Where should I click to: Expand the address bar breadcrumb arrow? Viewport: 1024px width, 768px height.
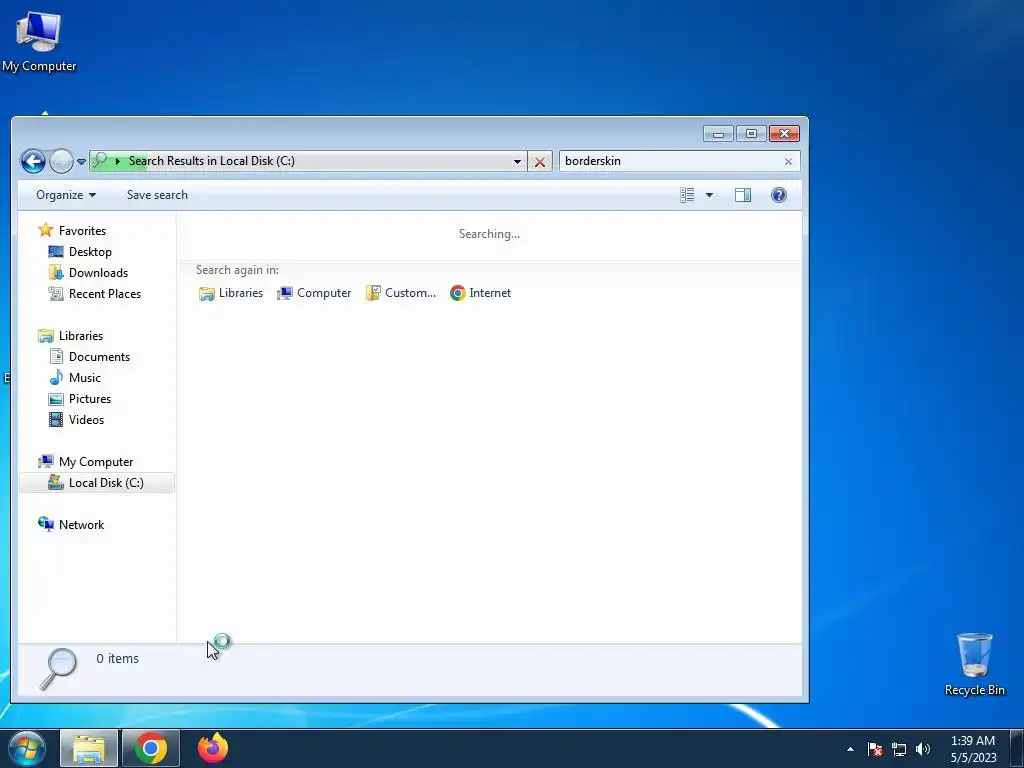118,161
